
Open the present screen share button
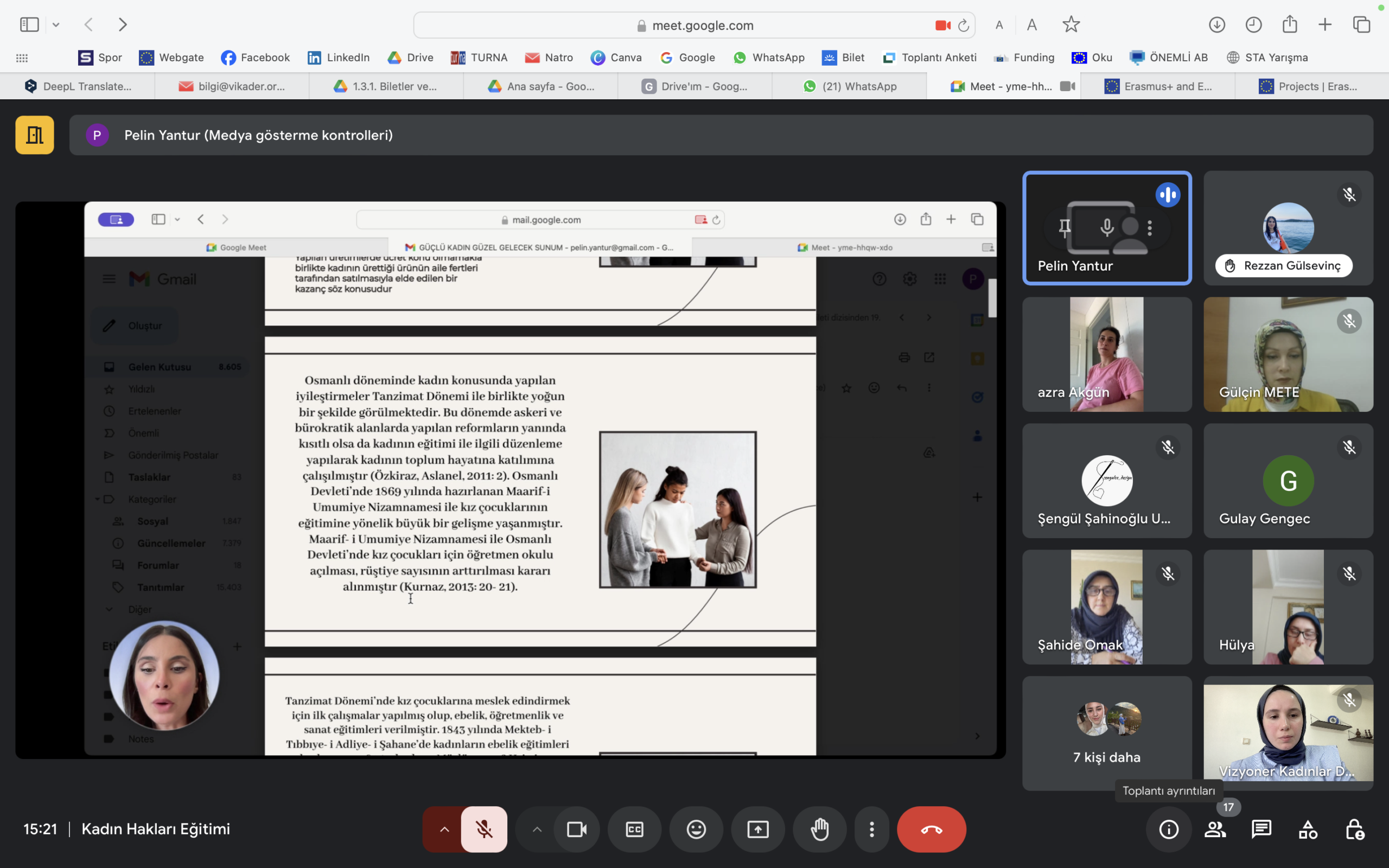click(757, 829)
